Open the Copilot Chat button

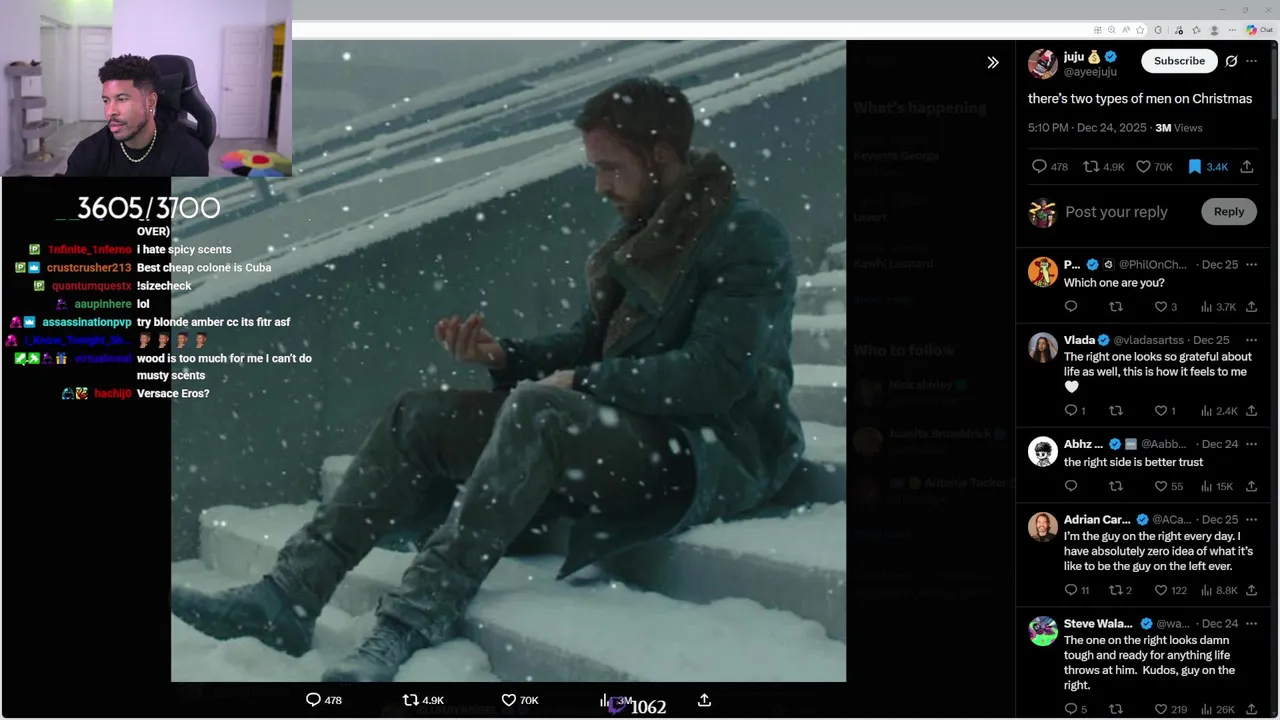click(1259, 30)
